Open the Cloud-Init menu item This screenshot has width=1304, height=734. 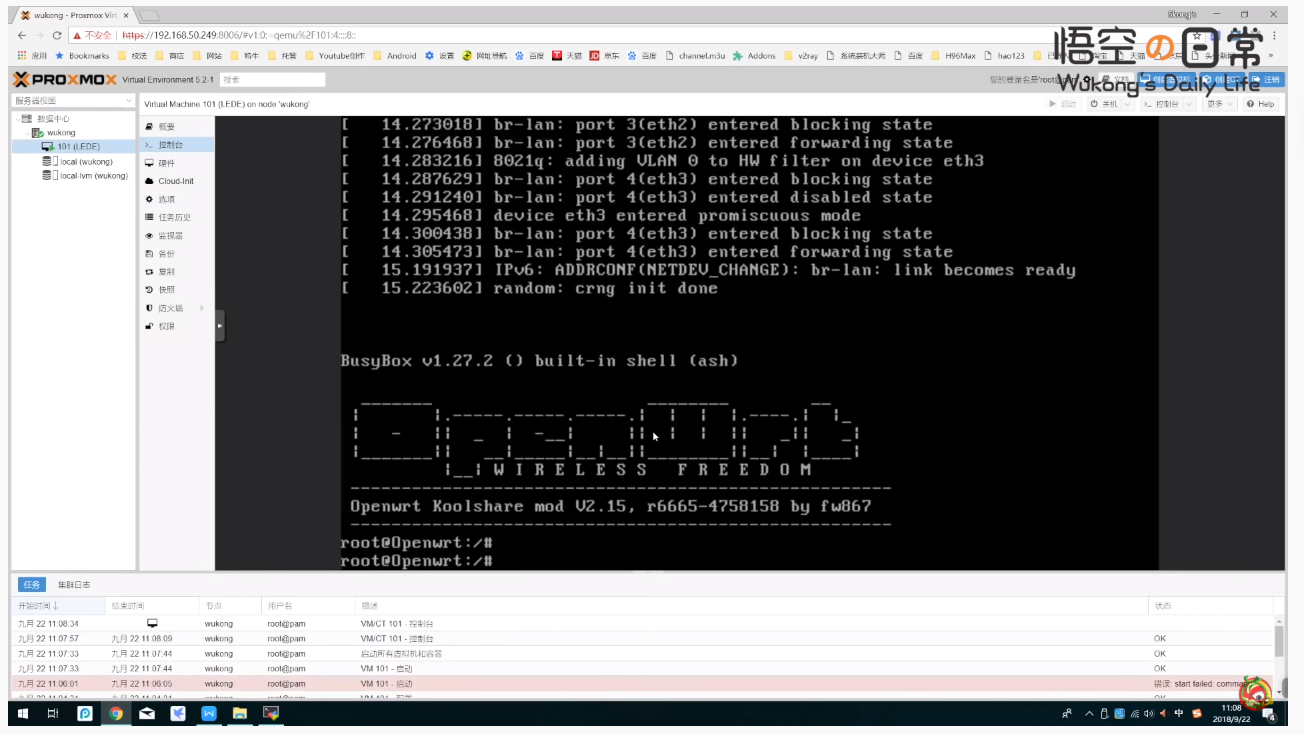tap(175, 181)
